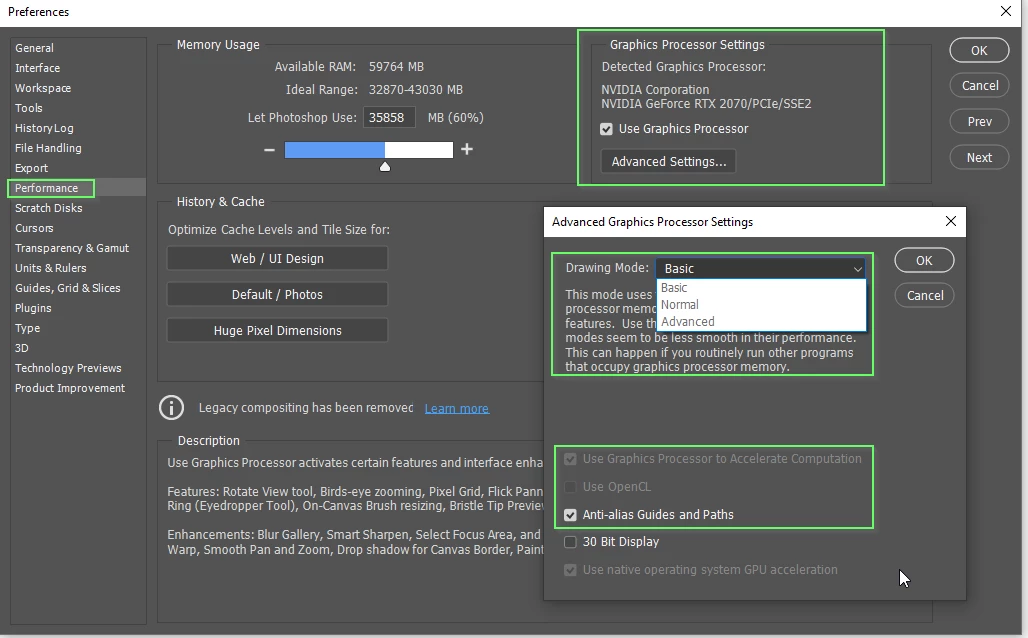Toggle Use Graphics Processor checkbox
The width and height of the screenshot is (1028, 638).
tap(606, 129)
